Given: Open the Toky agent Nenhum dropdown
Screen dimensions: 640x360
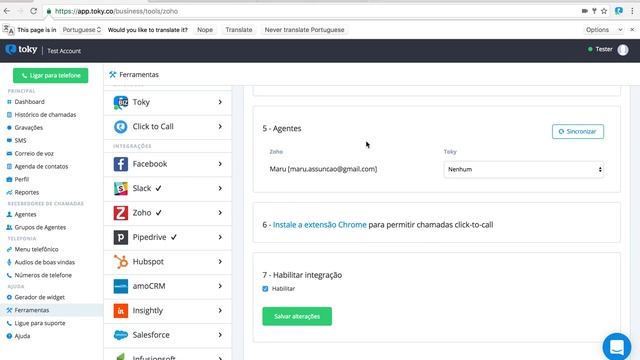Looking at the screenshot, I should (x=524, y=169).
